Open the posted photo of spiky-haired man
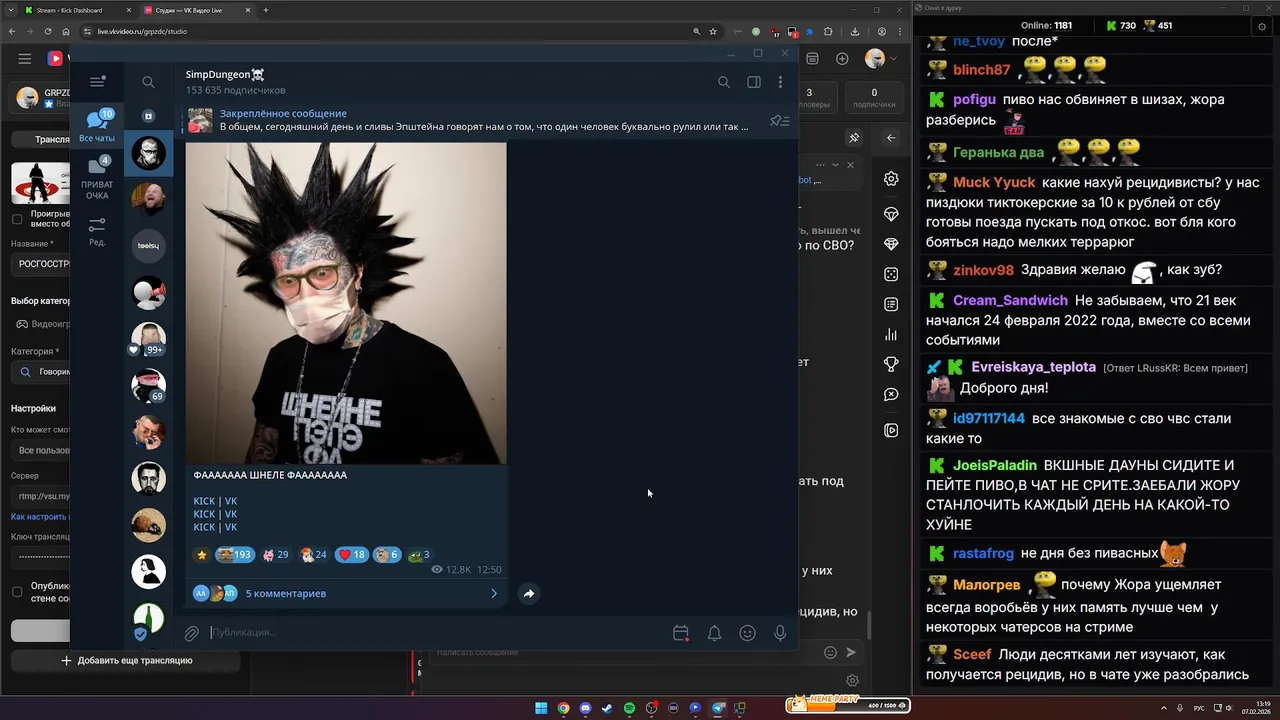This screenshot has height=720, width=1280. pyautogui.click(x=346, y=303)
